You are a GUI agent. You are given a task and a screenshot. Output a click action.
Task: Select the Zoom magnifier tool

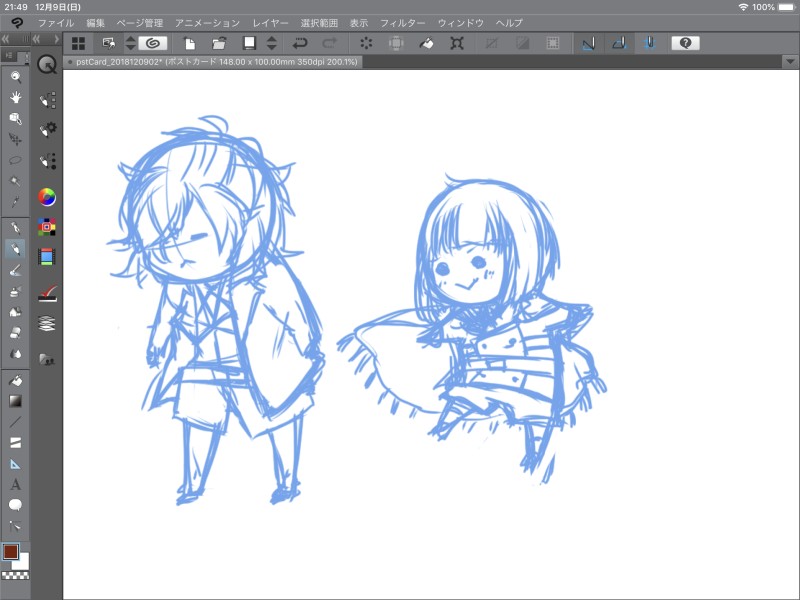(16, 77)
